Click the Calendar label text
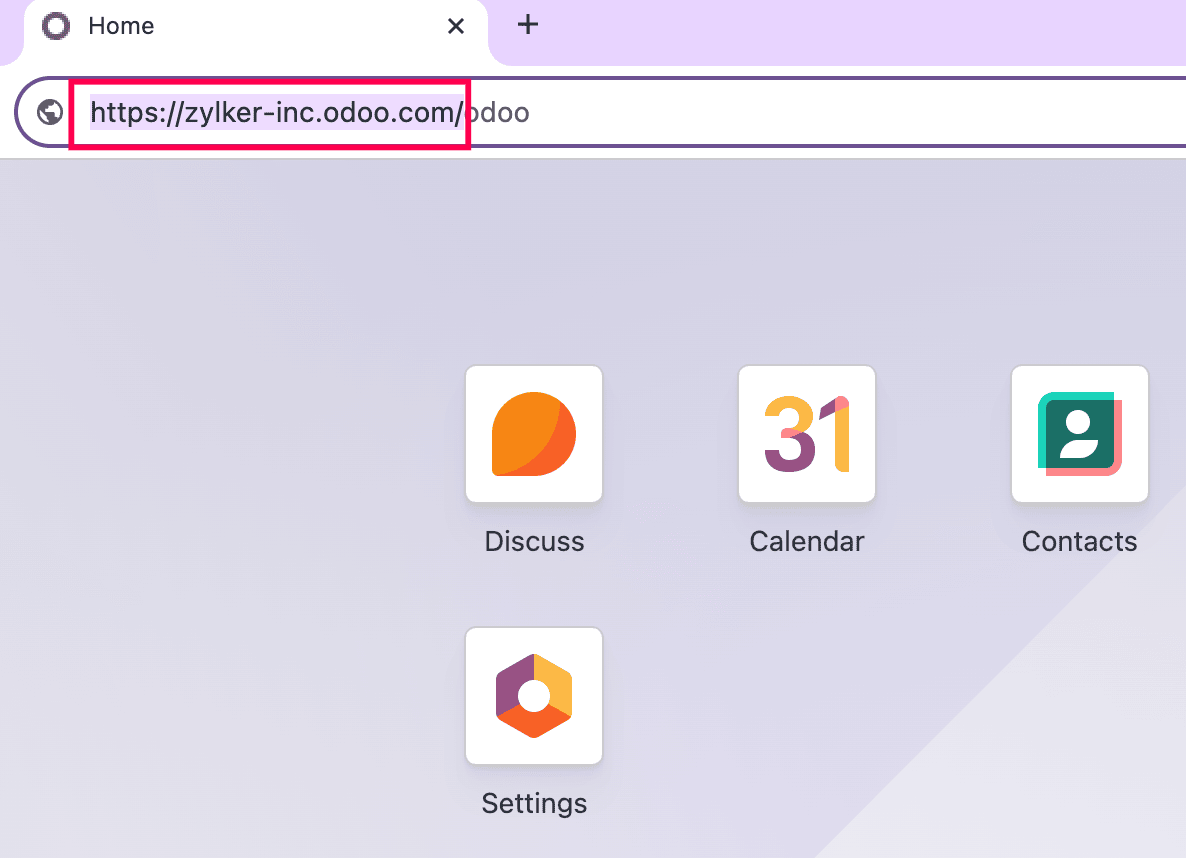1186x858 pixels. coord(807,541)
